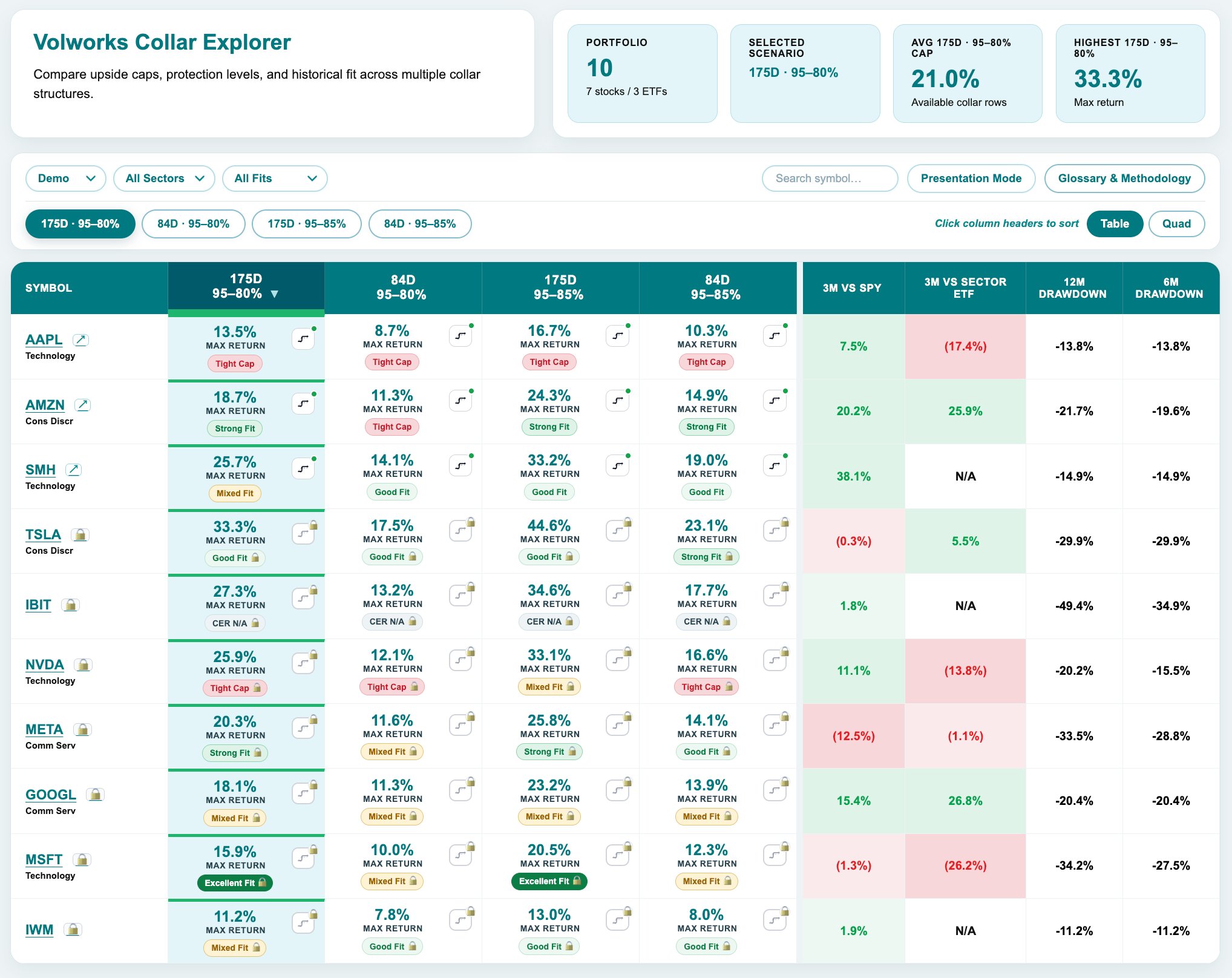Open the GOOGL symbol link
Image resolution: width=1232 pixels, height=978 pixels.
pos(51,795)
